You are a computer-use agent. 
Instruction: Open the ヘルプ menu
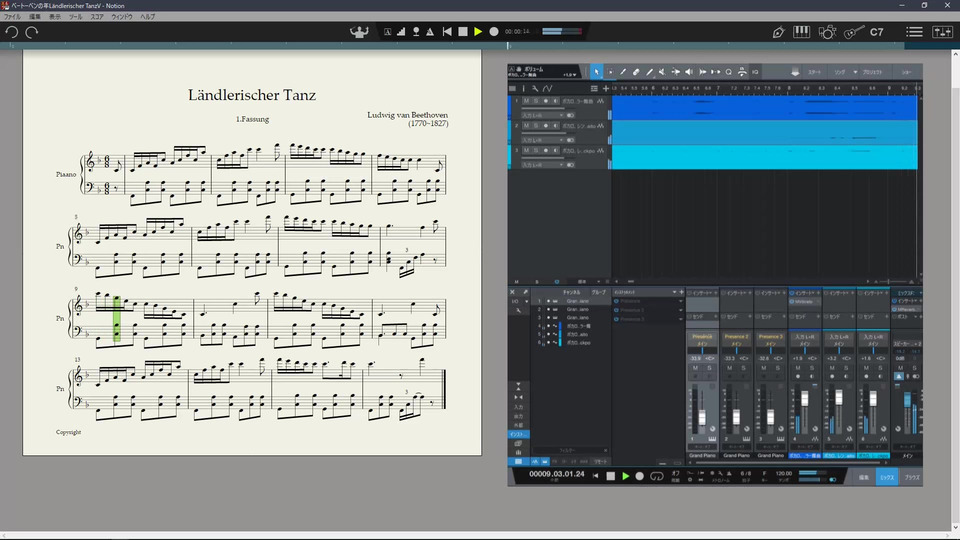click(x=148, y=17)
